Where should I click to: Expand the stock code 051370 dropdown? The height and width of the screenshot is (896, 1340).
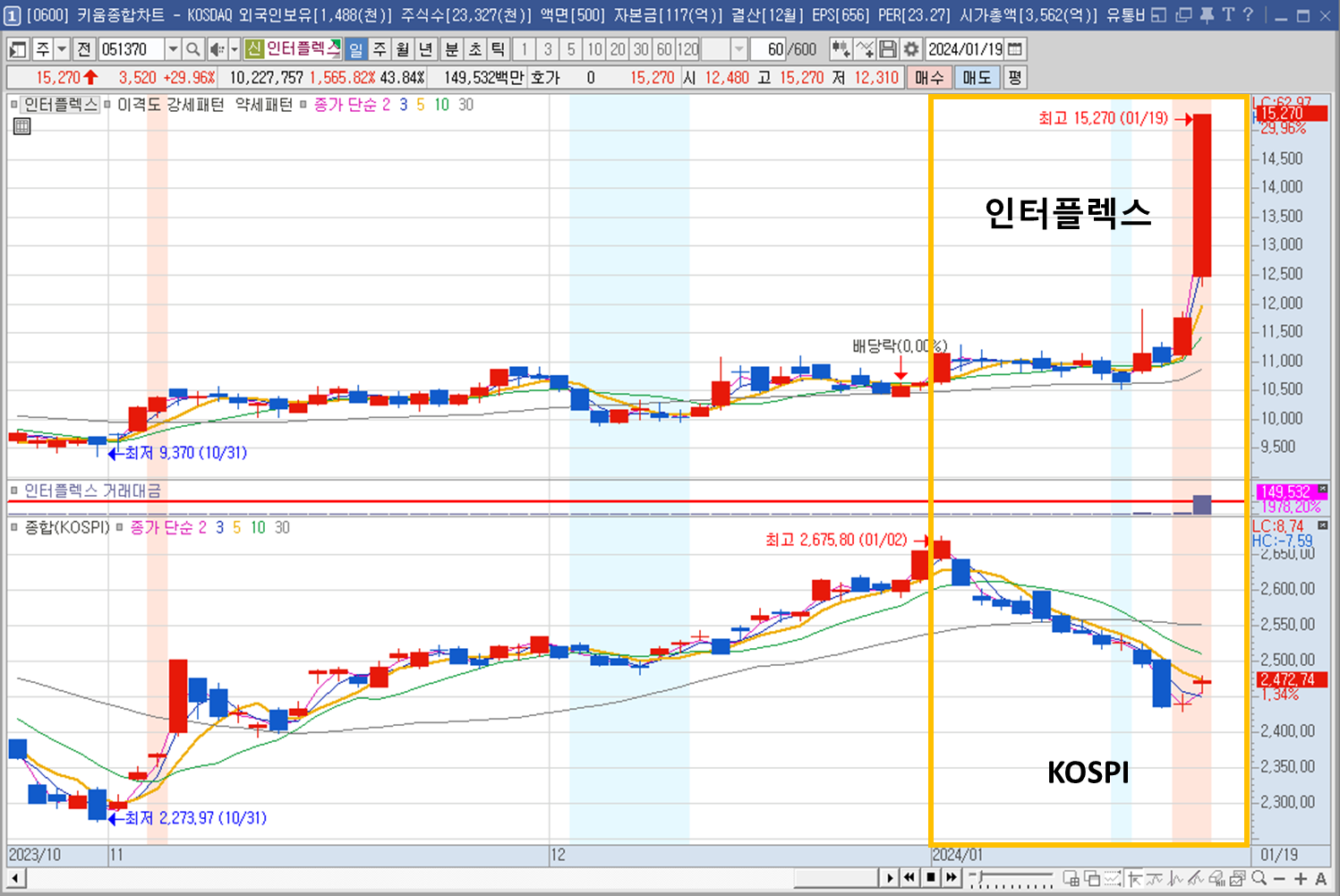173,49
